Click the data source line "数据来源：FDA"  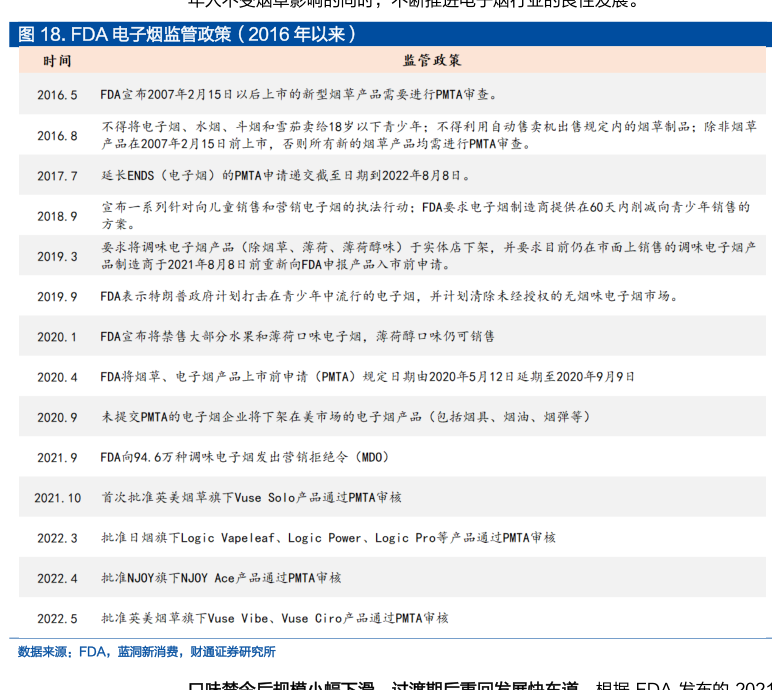pos(146,651)
